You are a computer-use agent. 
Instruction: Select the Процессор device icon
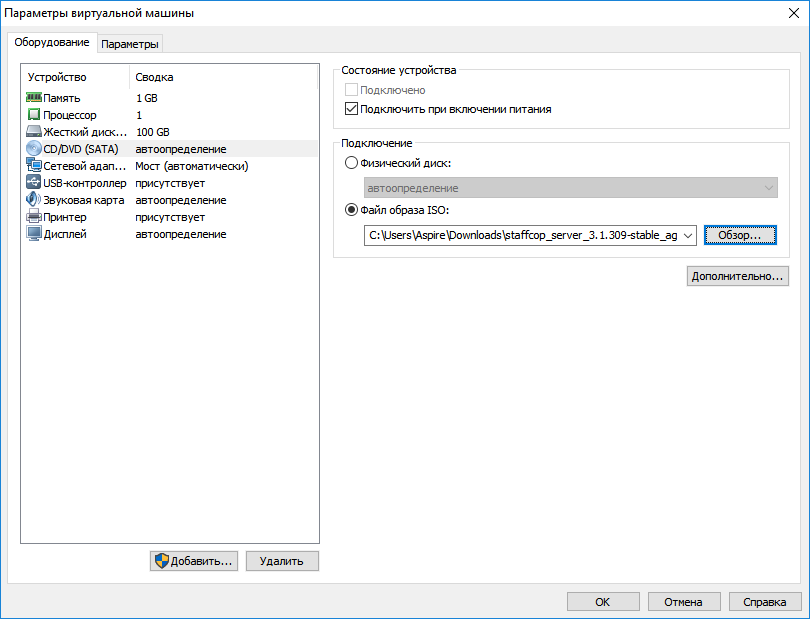[x=31, y=115]
